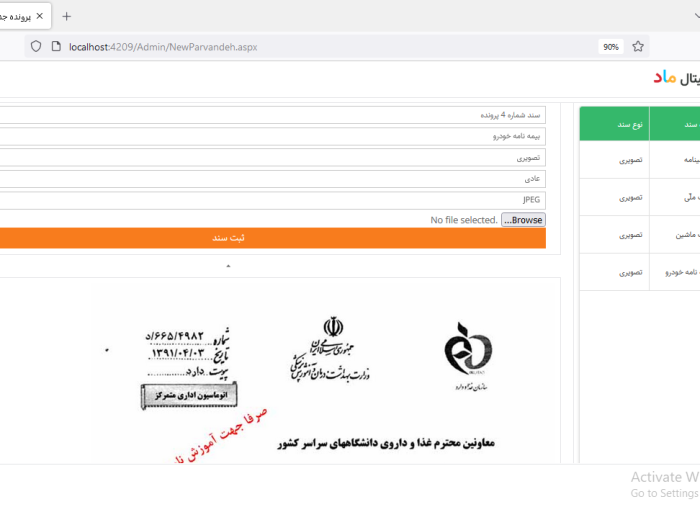Click the نوع سند column header
Screen dimensions: 700x520
click(x=630, y=125)
